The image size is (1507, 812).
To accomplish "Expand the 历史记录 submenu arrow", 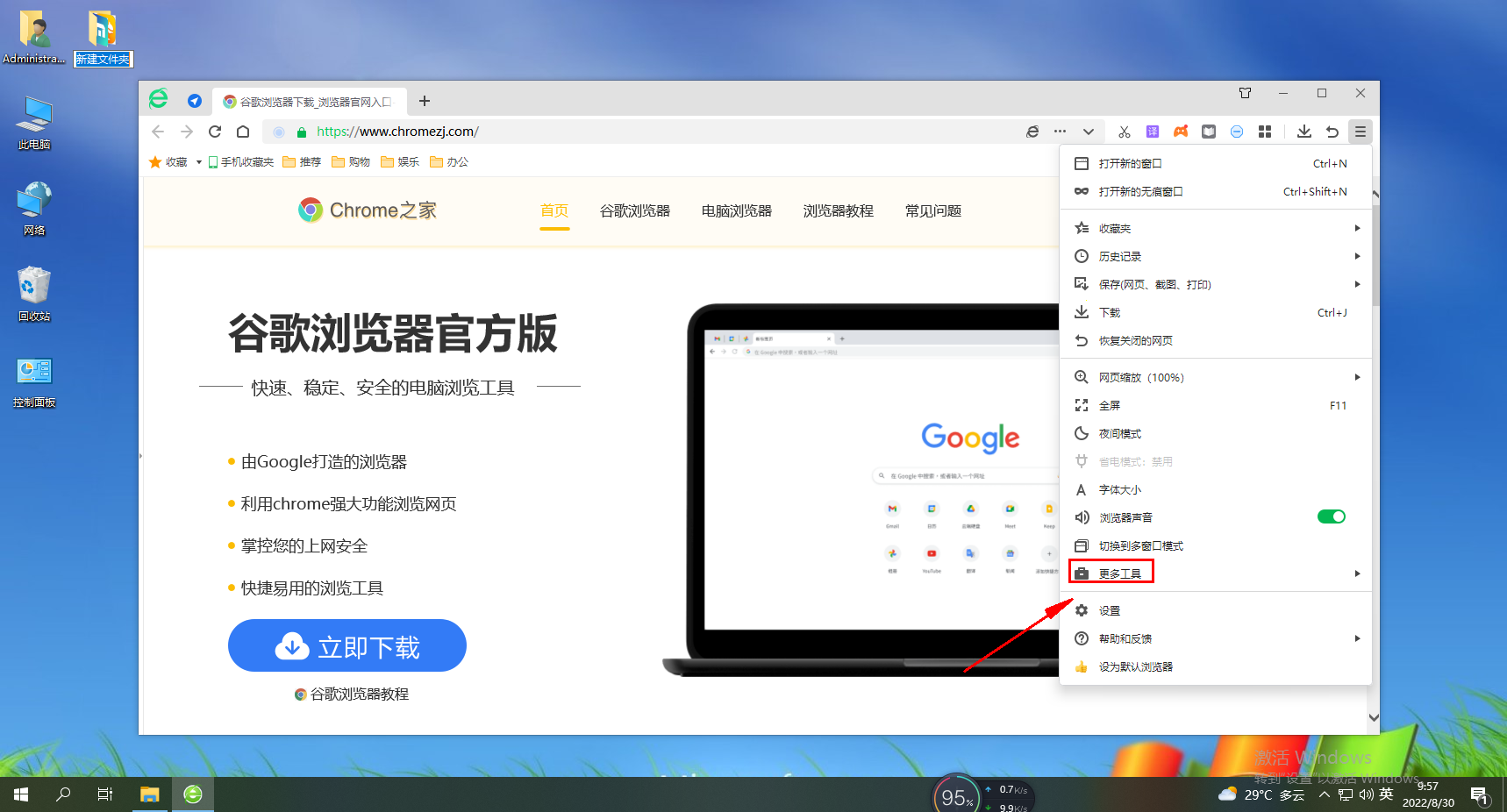I will point(1356,256).
